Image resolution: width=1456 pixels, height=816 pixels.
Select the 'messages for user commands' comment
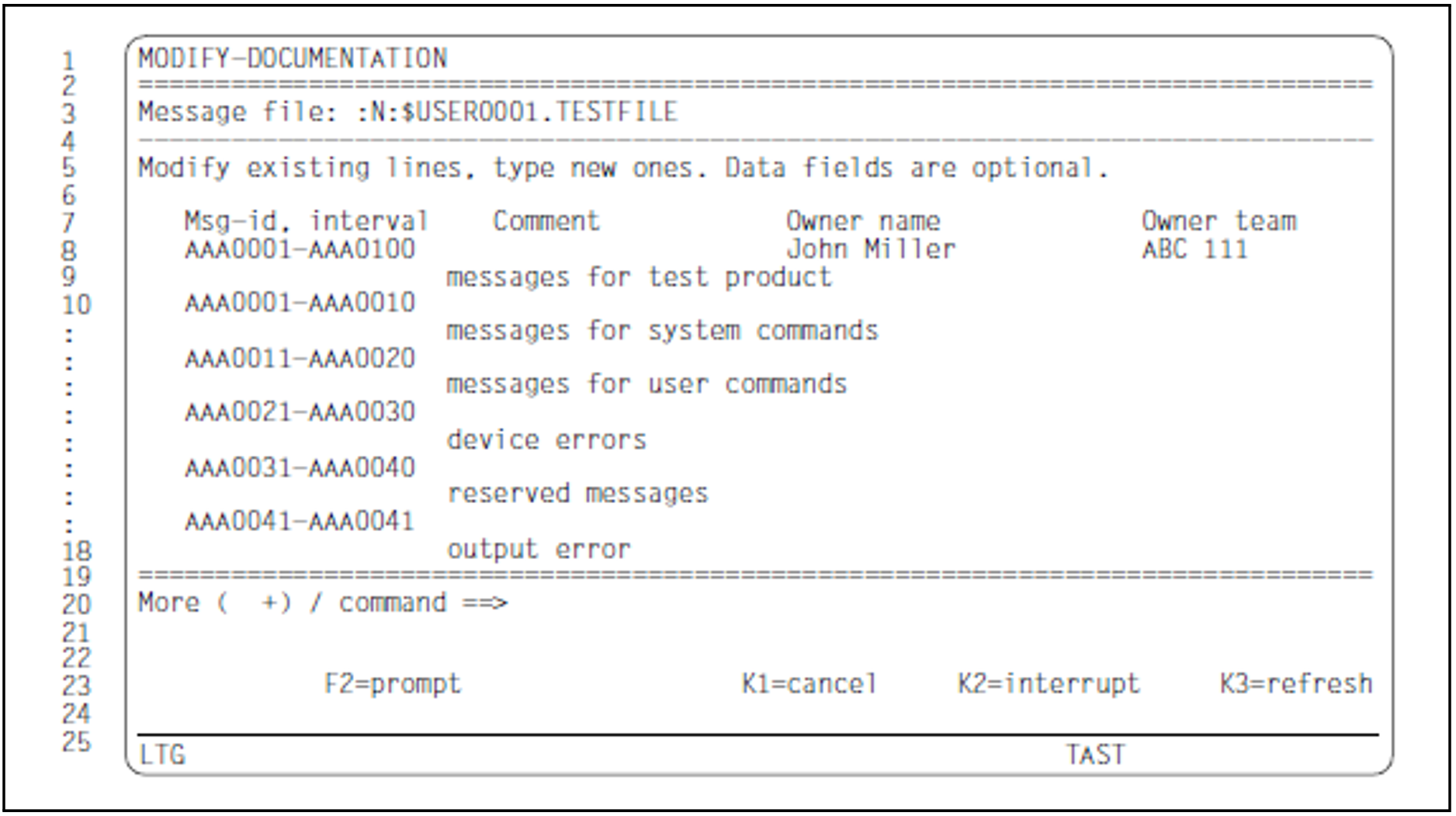pos(646,385)
